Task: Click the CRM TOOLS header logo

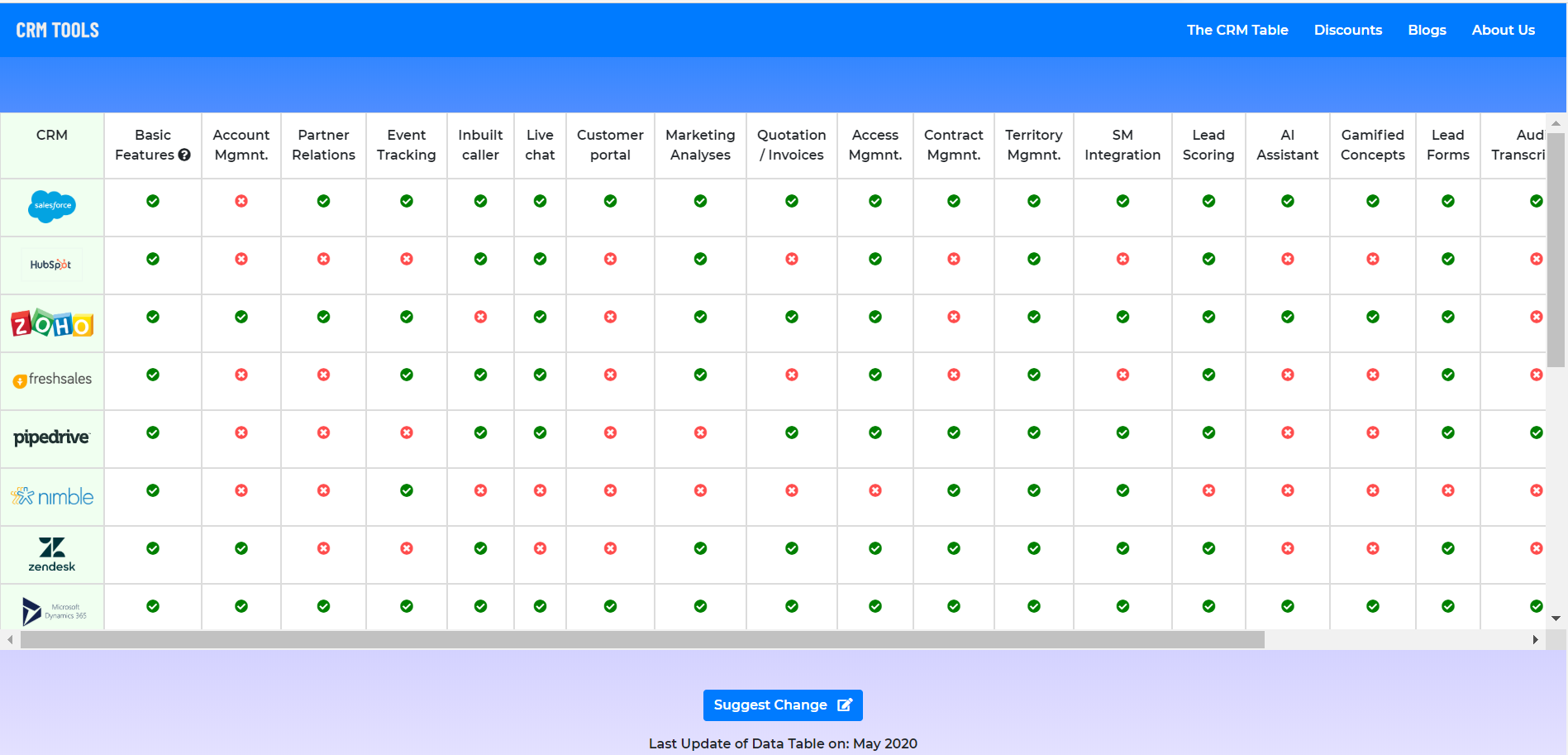Action: [56, 29]
